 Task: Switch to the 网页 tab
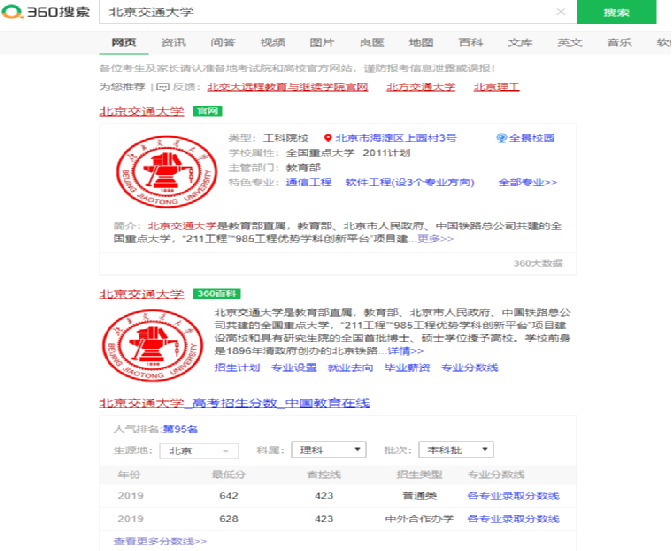124,42
